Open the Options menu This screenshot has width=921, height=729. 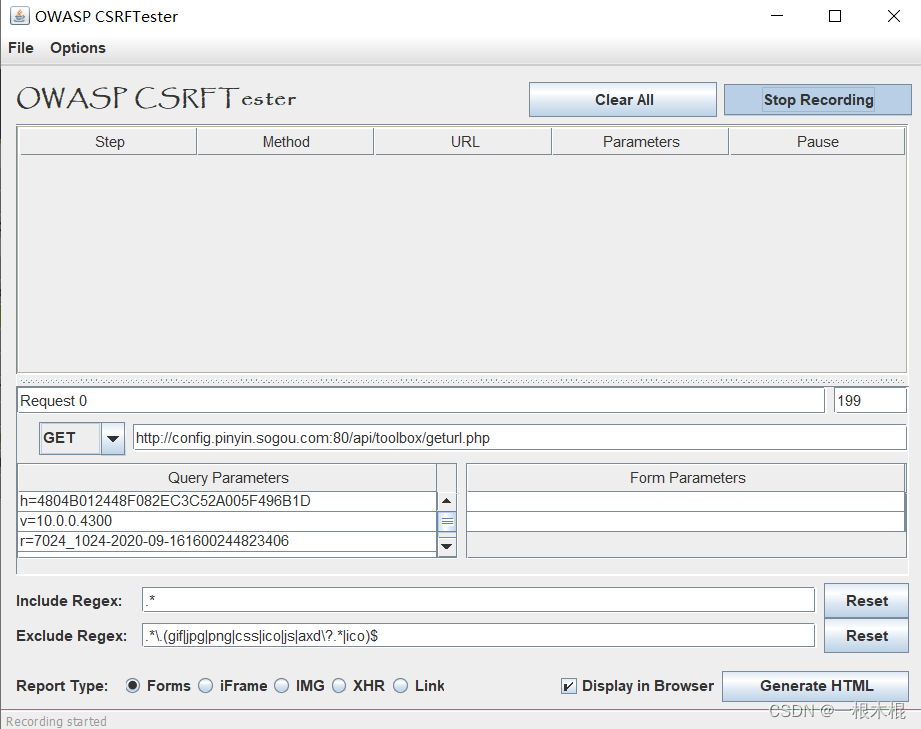point(78,48)
